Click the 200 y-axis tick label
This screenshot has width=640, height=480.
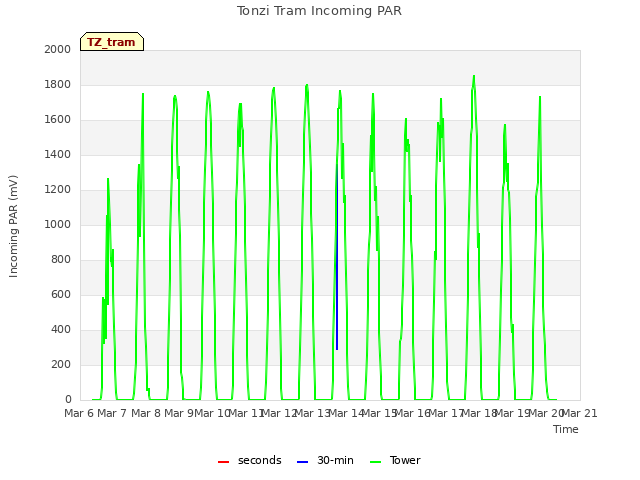61,364
